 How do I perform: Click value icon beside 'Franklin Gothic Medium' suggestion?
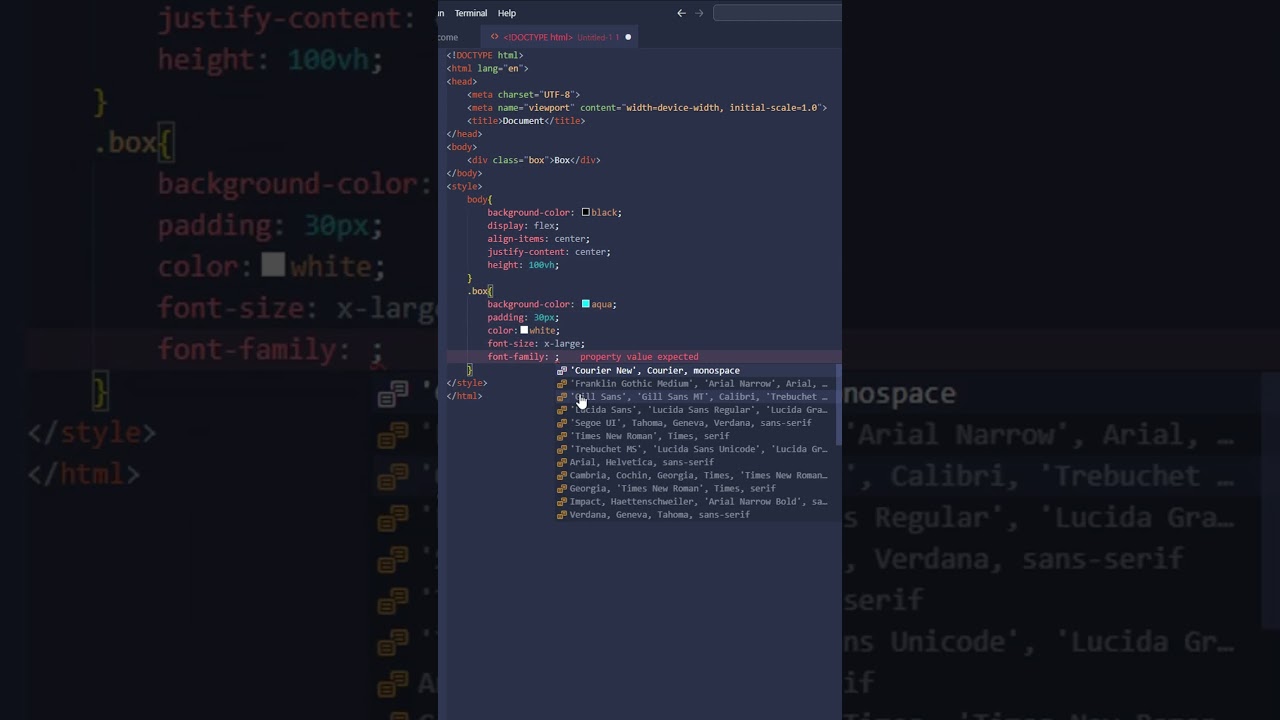[x=562, y=383]
